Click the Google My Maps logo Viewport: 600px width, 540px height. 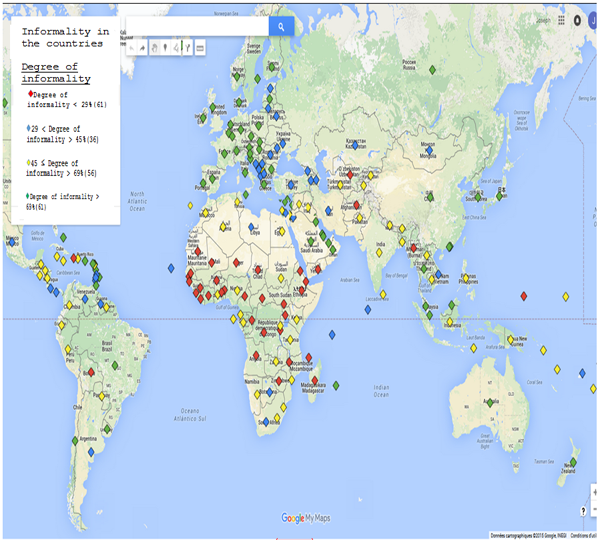tap(306, 518)
